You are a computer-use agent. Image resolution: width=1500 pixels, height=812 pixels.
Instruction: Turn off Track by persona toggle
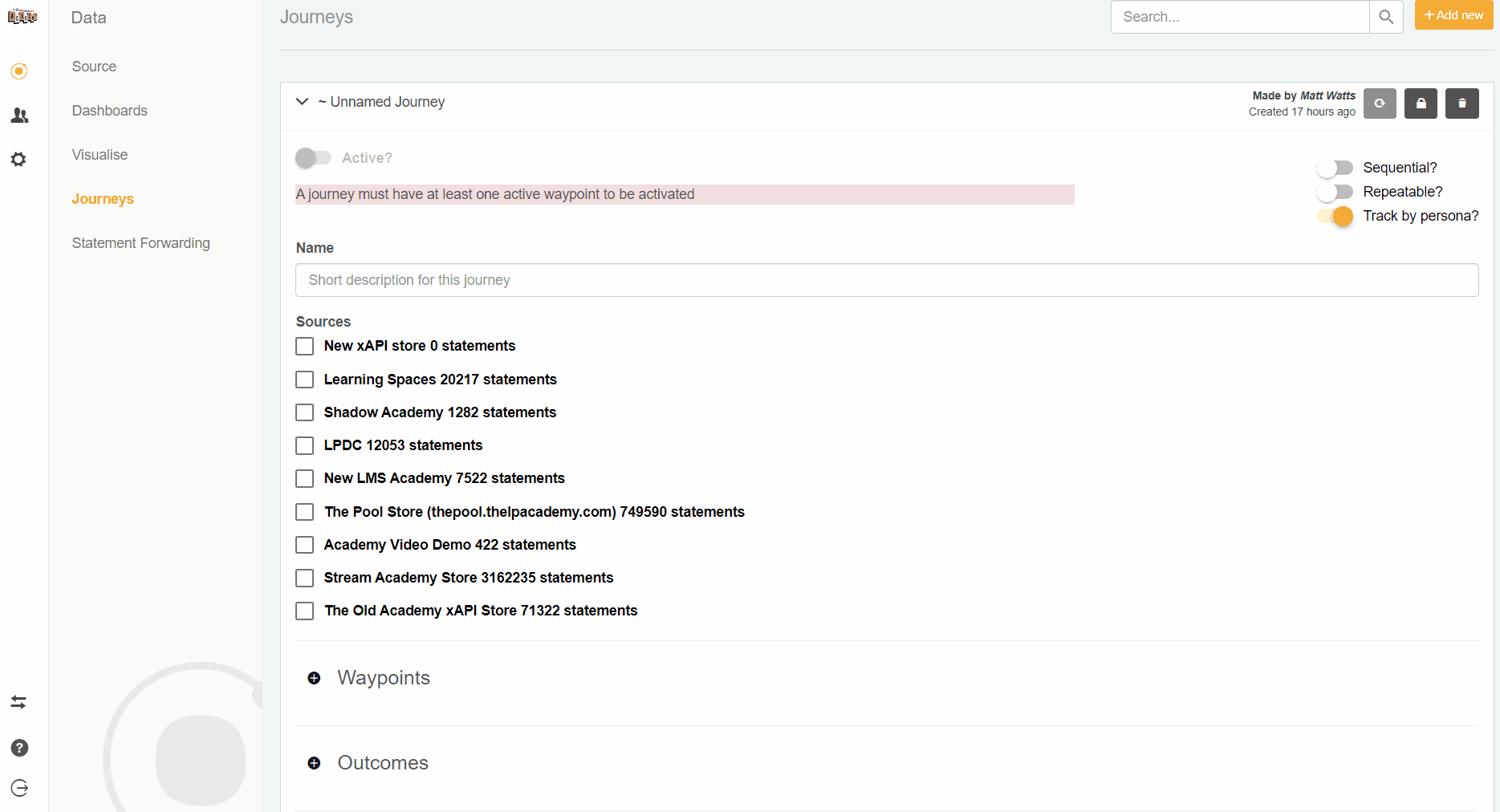point(1335,216)
